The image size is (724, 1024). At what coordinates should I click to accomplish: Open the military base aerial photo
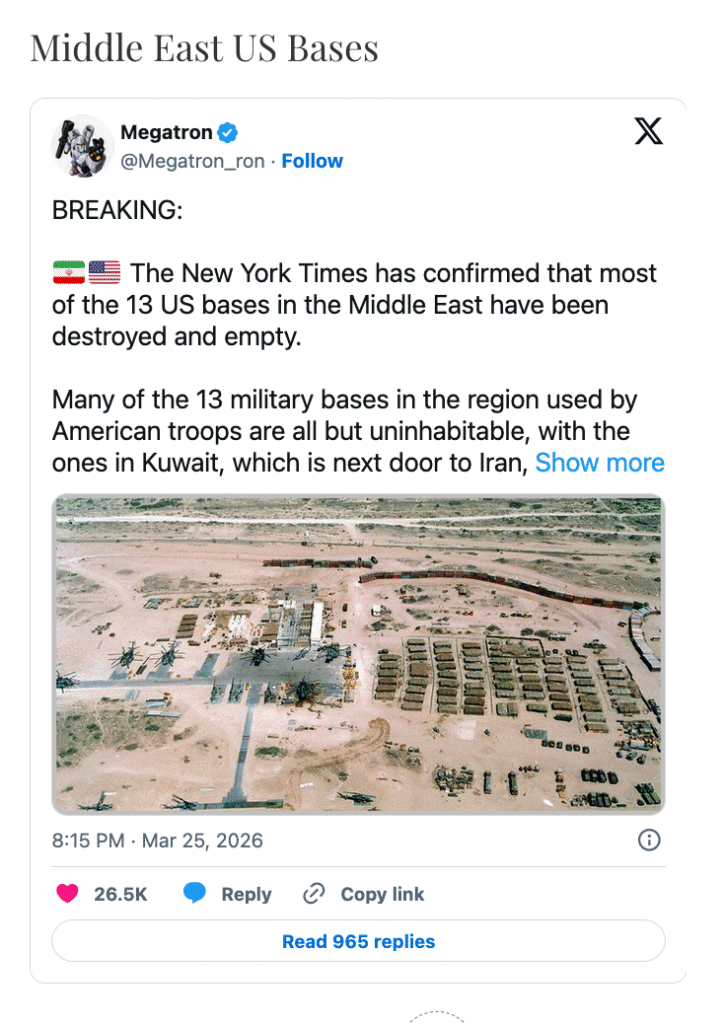coord(358,654)
